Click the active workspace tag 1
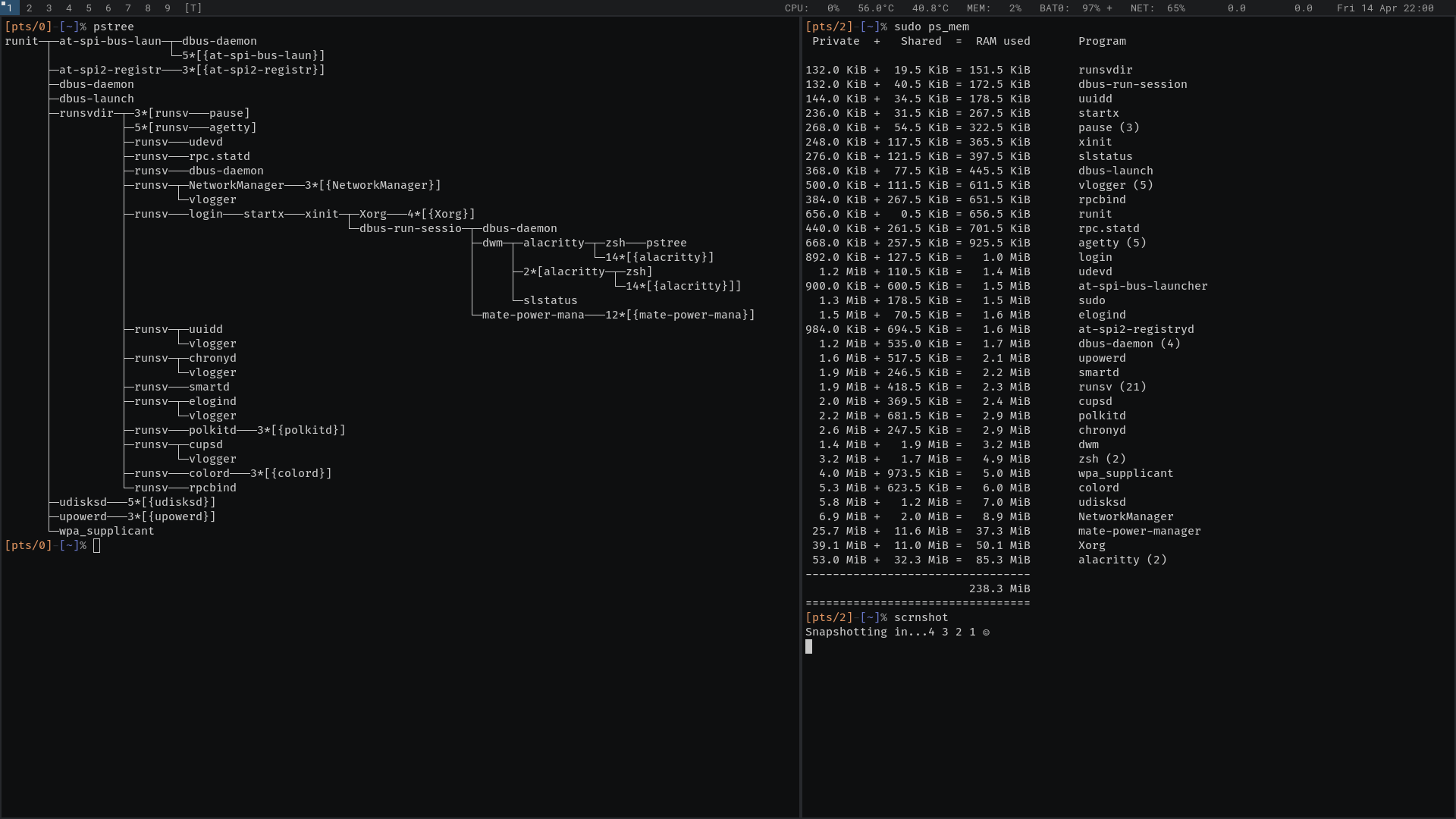The width and height of the screenshot is (1456, 819). coord(9,8)
